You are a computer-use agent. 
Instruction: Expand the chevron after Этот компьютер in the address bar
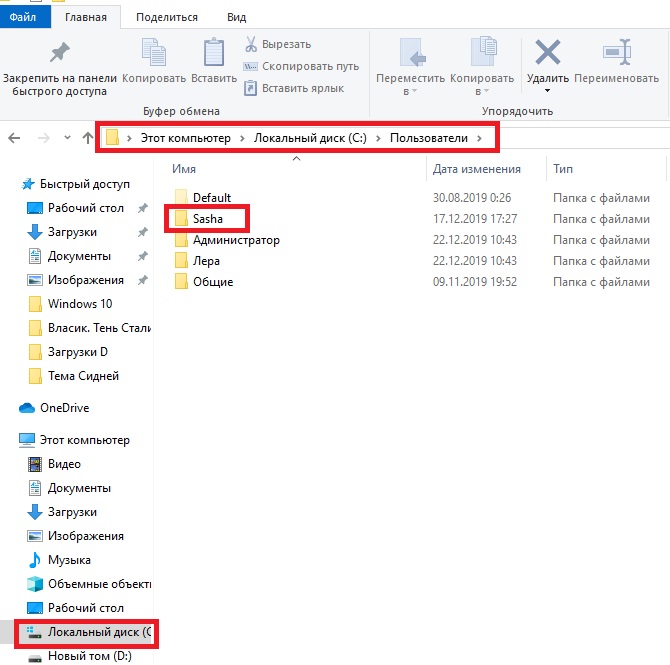tap(242, 138)
